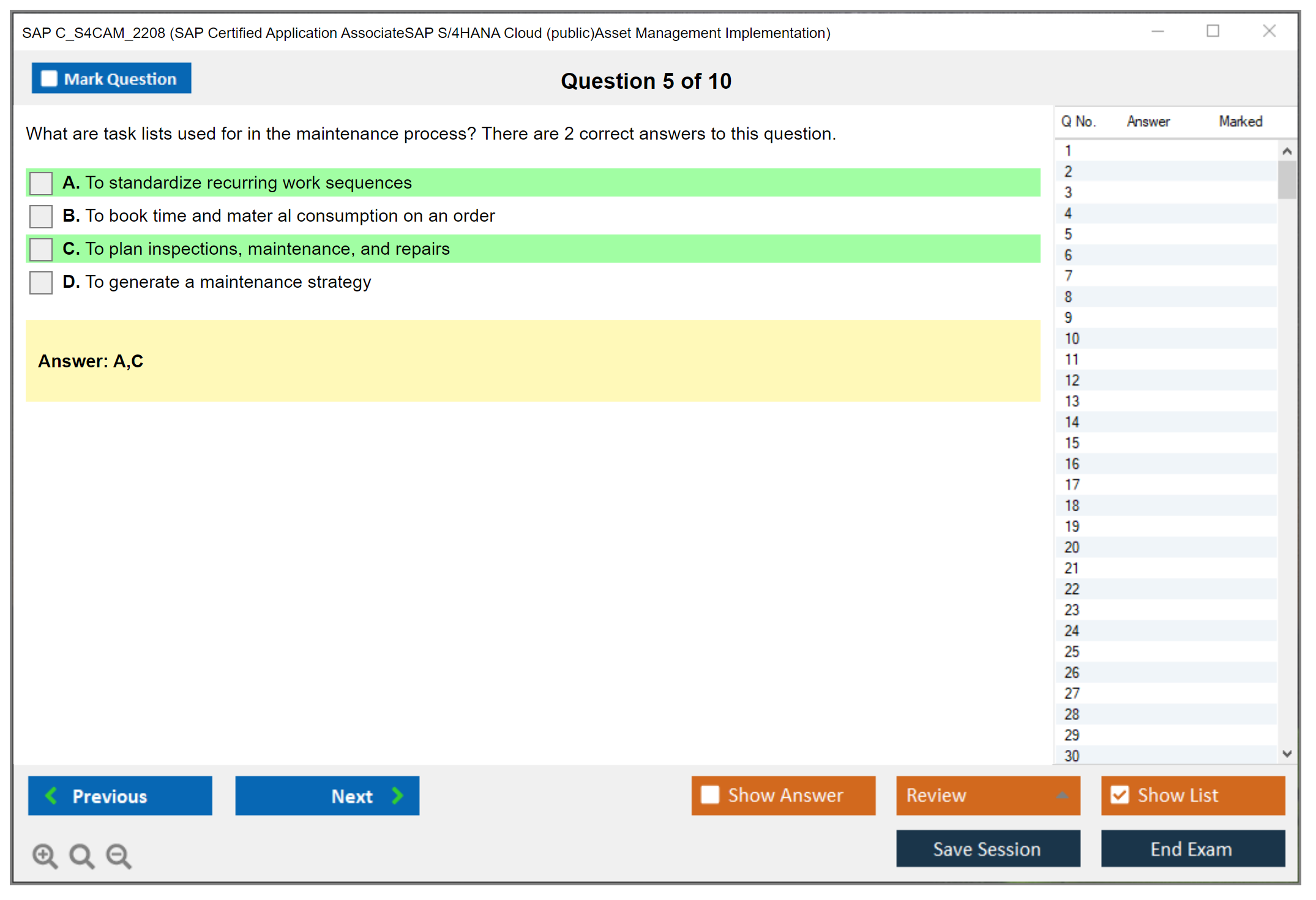
Task: Close the exam window
Action: pos(1269,31)
